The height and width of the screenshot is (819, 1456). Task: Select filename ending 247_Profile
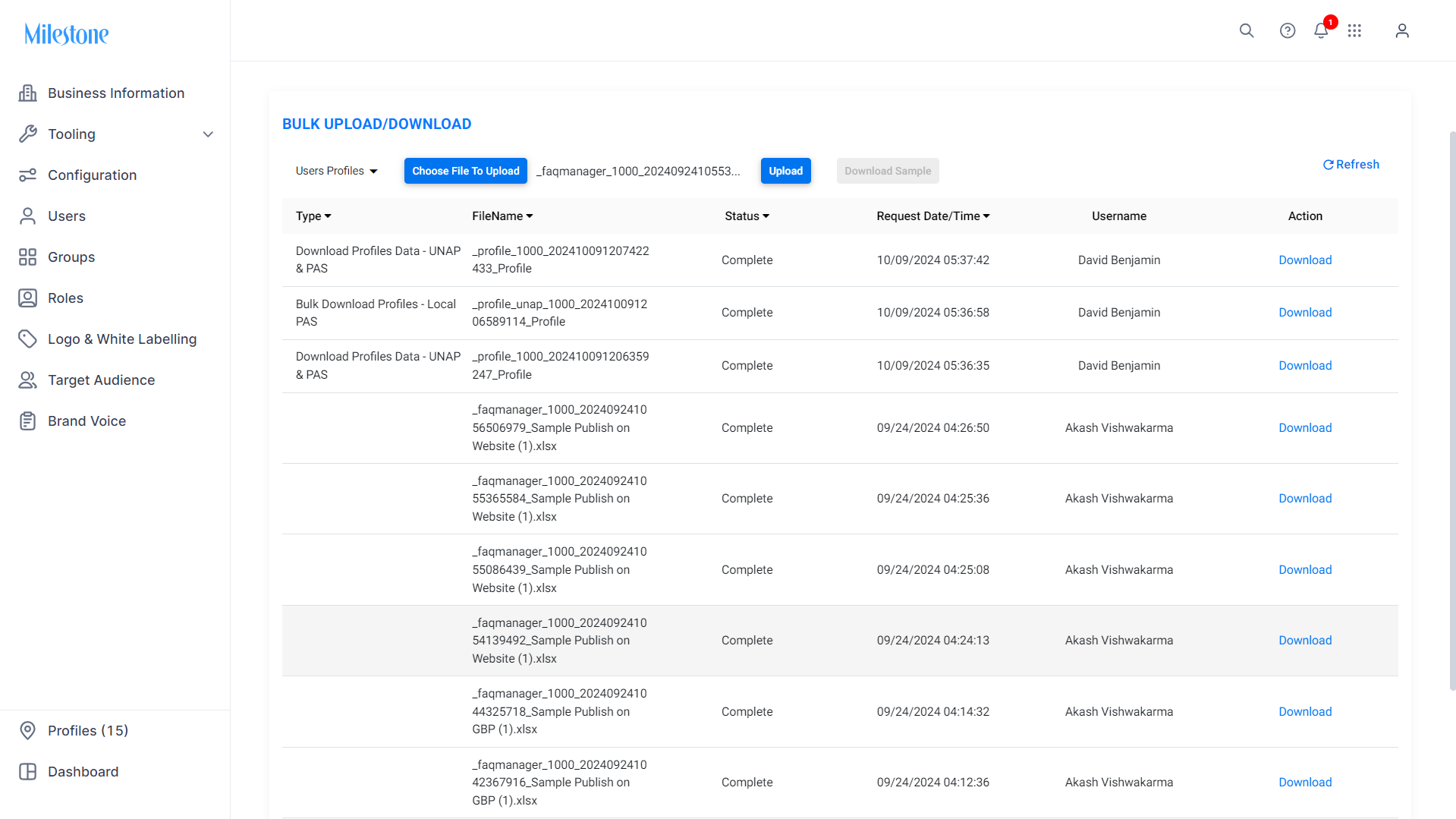(561, 366)
